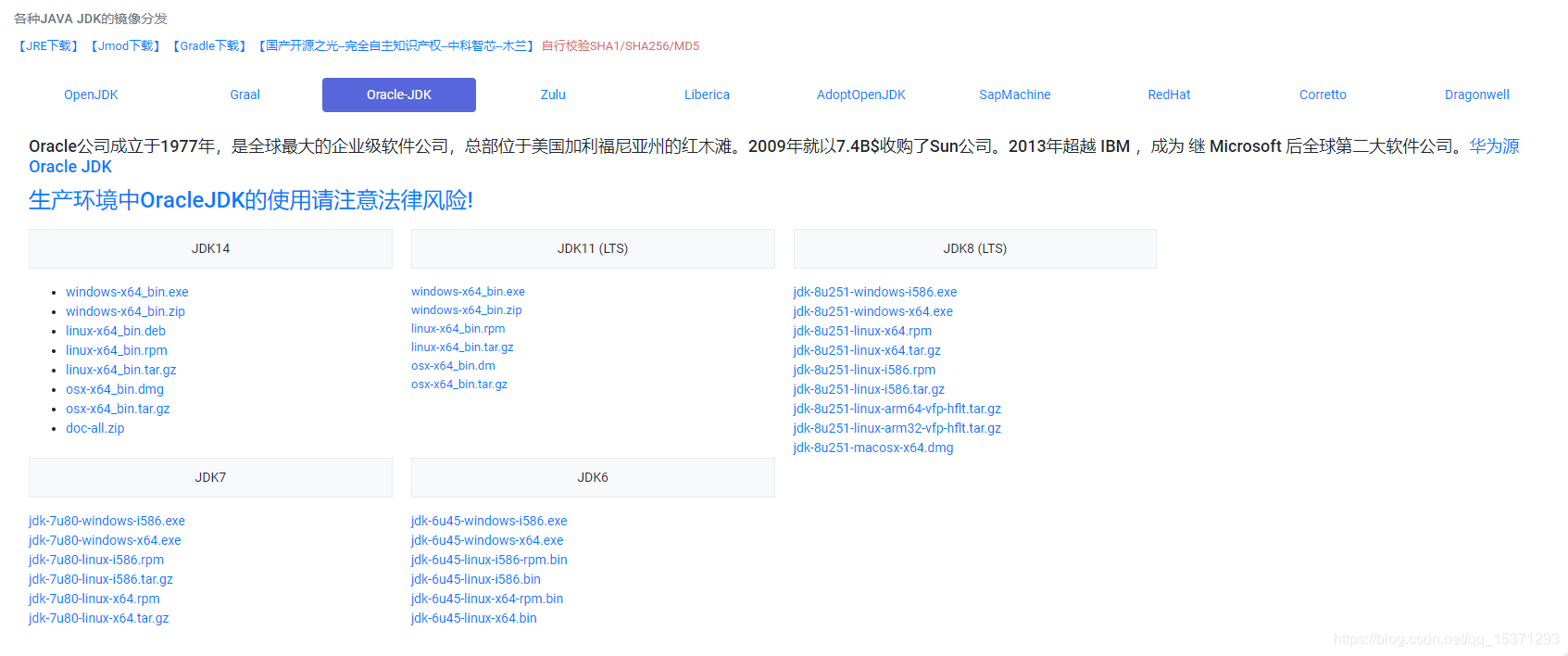Open the JRE下载 link
The height and width of the screenshot is (656, 1568).
pyautogui.click(x=48, y=46)
